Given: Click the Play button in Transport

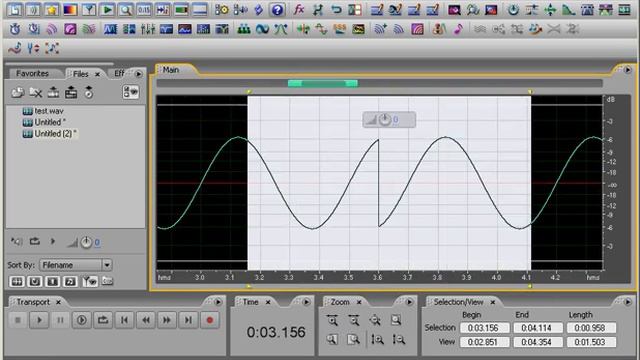Looking at the screenshot, I should coord(39,320).
